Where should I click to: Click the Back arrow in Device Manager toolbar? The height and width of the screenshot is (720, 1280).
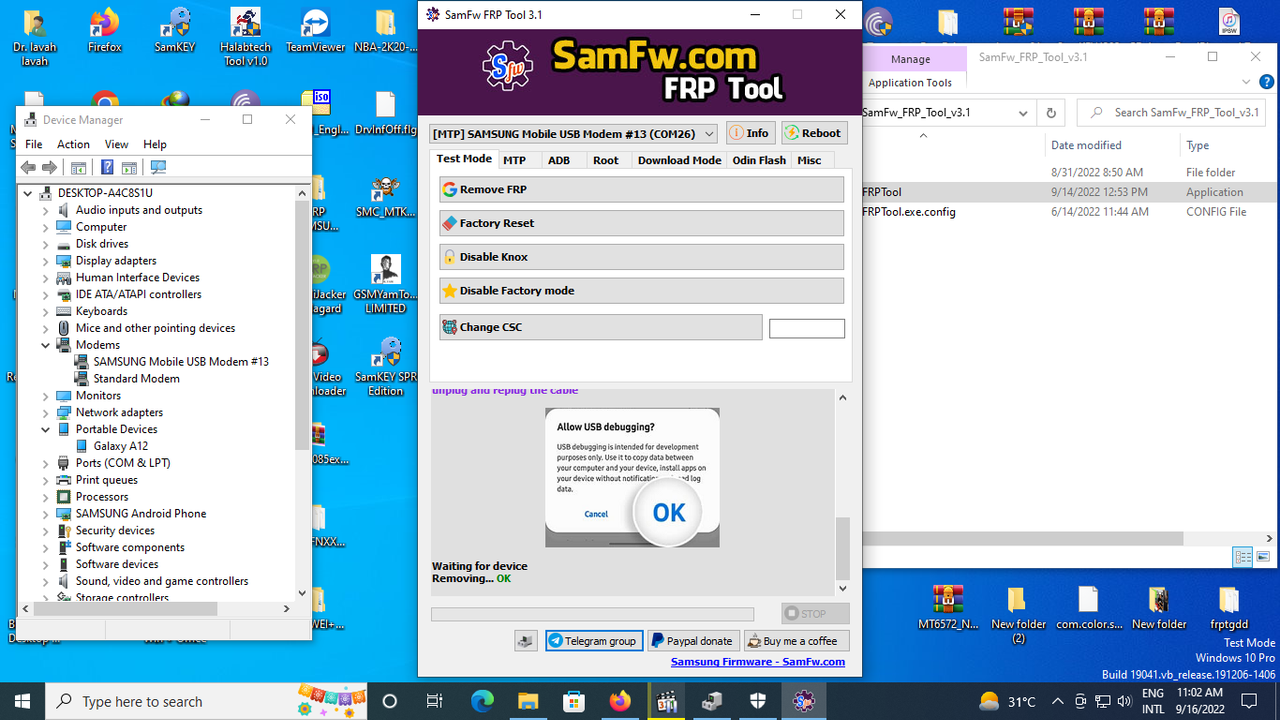(x=28, y=167)
